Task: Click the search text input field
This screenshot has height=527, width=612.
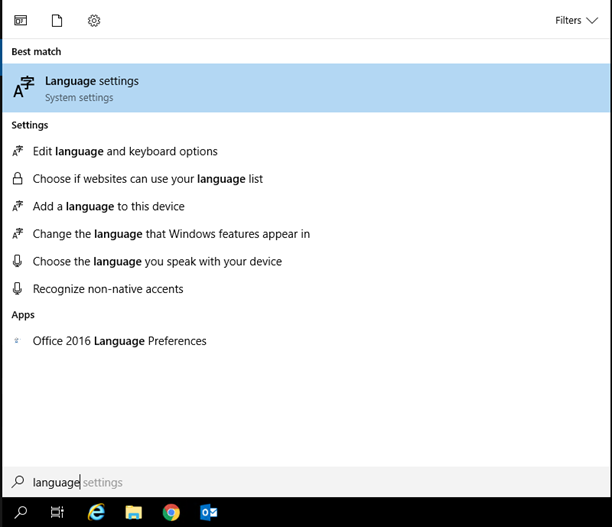Action: point(300,482)
